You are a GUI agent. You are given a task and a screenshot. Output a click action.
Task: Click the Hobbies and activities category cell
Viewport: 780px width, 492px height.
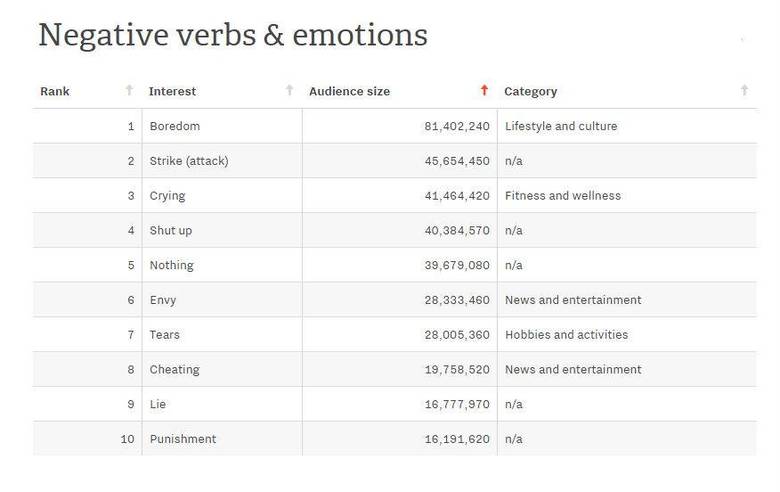pyautogui.click(x=566, y=335)
